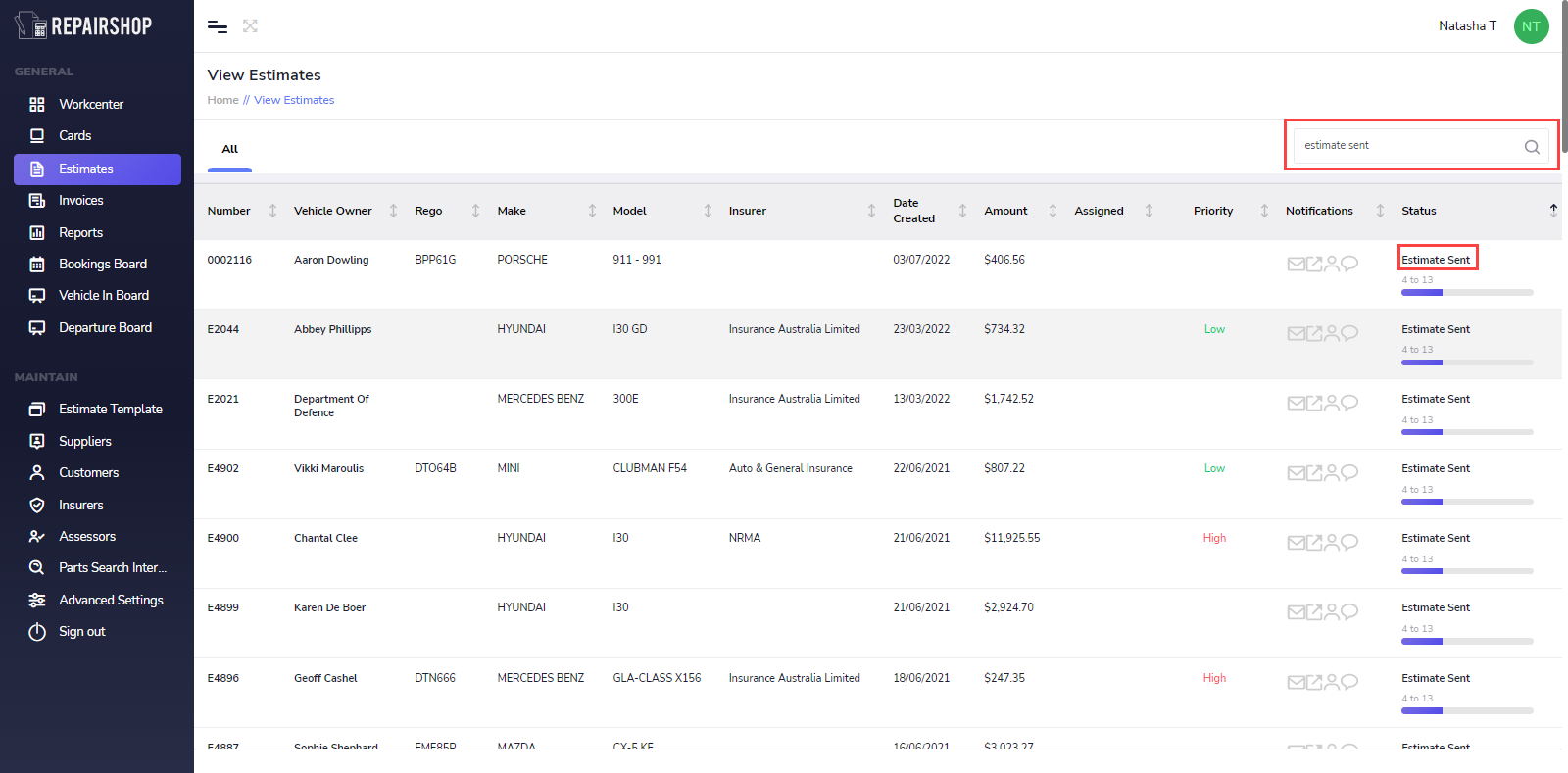Click the email notification icon for estimate 0002116
The height and width of the screenshot is (773, 1568).
click(1296, 264)
